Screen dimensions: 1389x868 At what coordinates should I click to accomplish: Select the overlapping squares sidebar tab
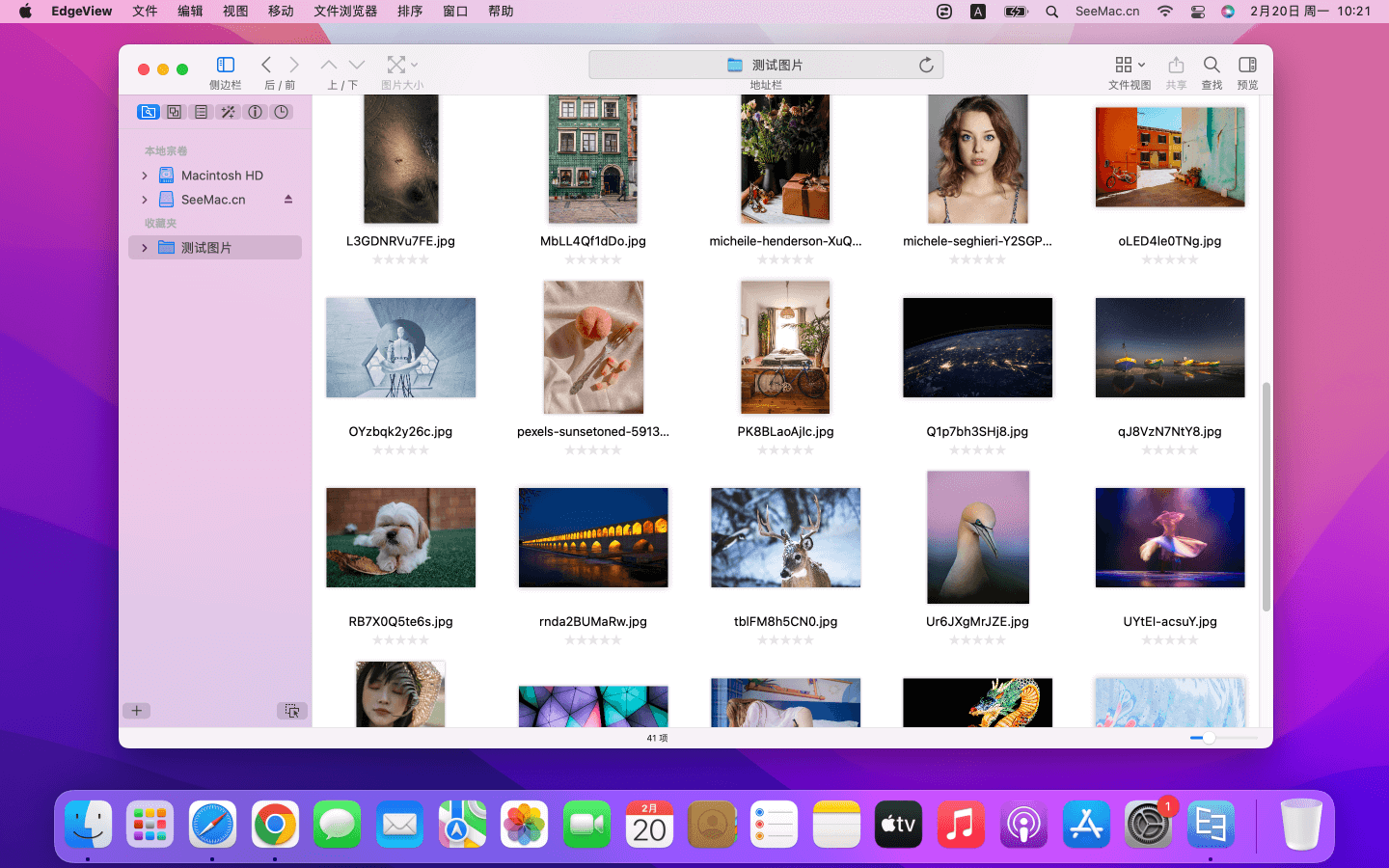(x=174, y=112)
